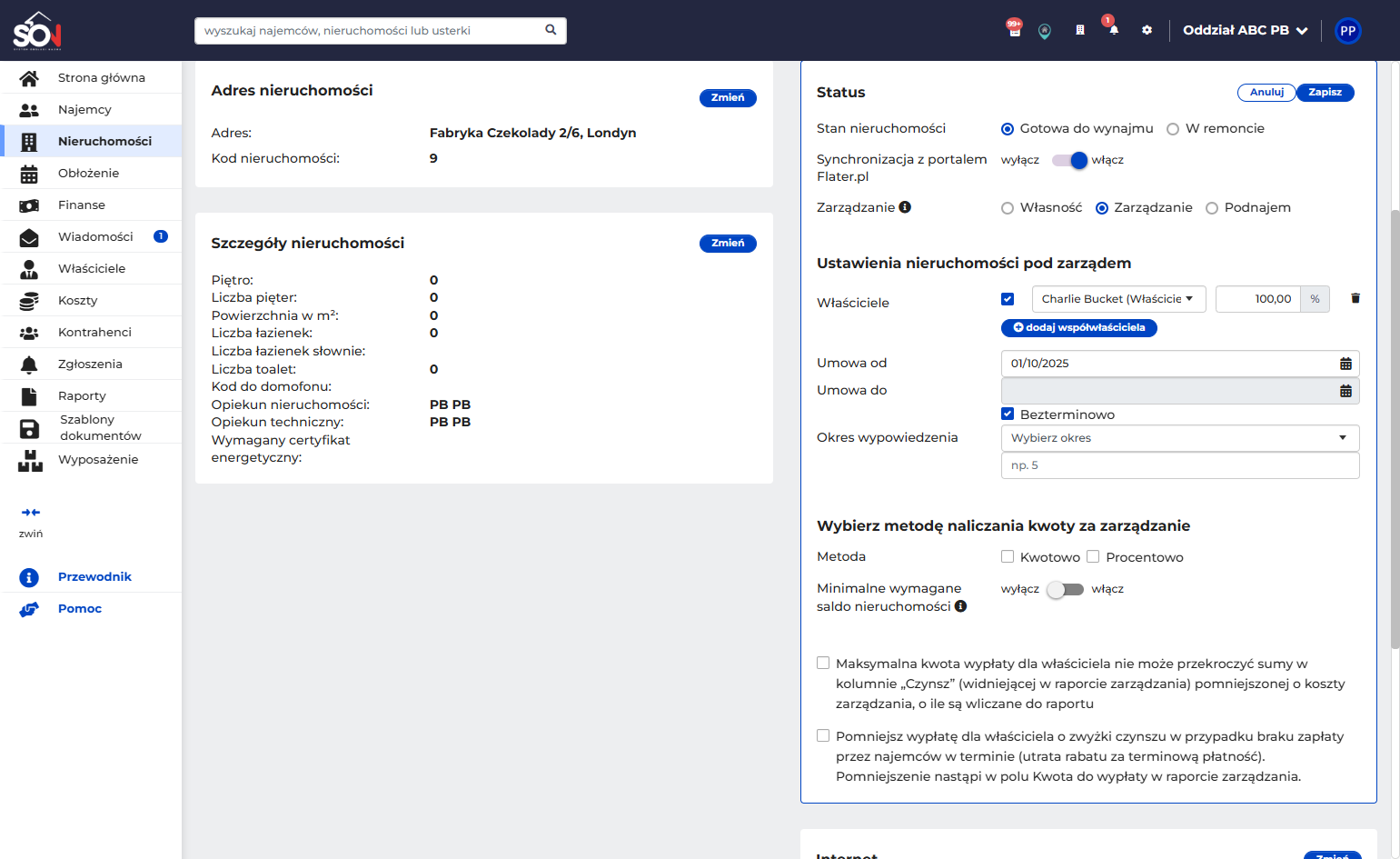Viewport: 1400px width, 859px height.
Task: Check the Maksymalna kwota wypłaty checkbox
Action: point(823,663)
